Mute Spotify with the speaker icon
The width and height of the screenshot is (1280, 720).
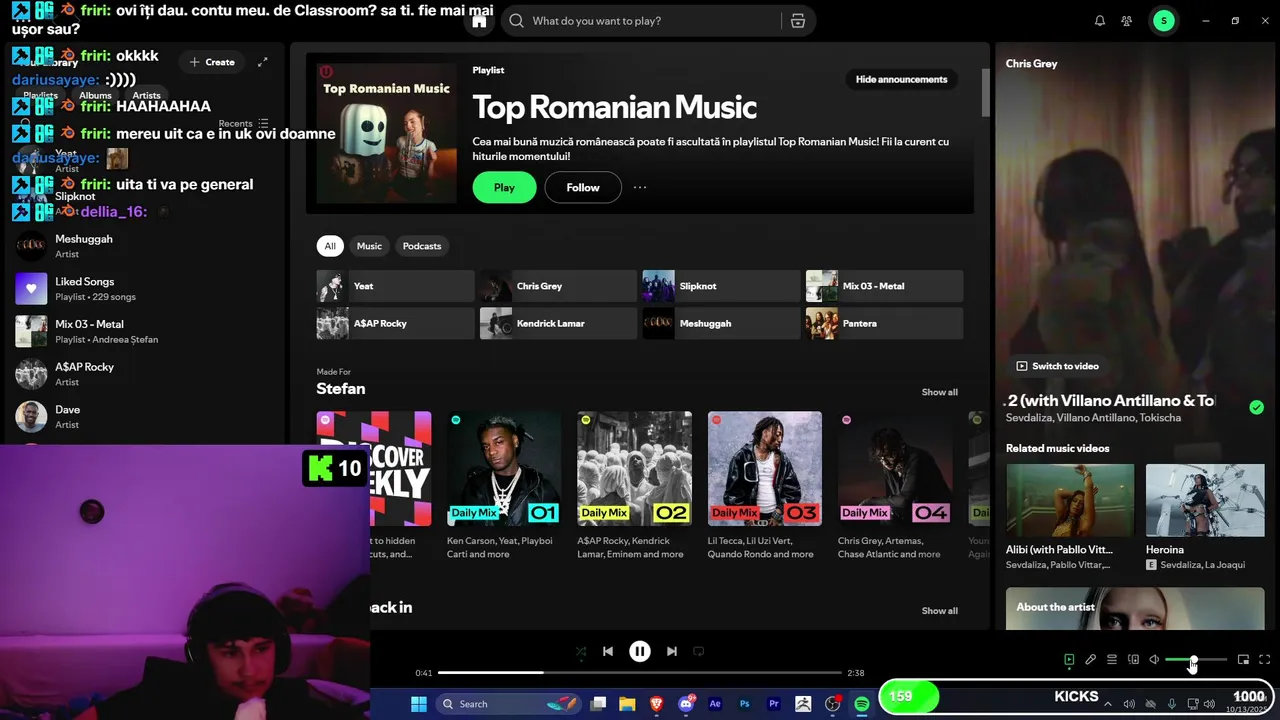click(1154, 659)
